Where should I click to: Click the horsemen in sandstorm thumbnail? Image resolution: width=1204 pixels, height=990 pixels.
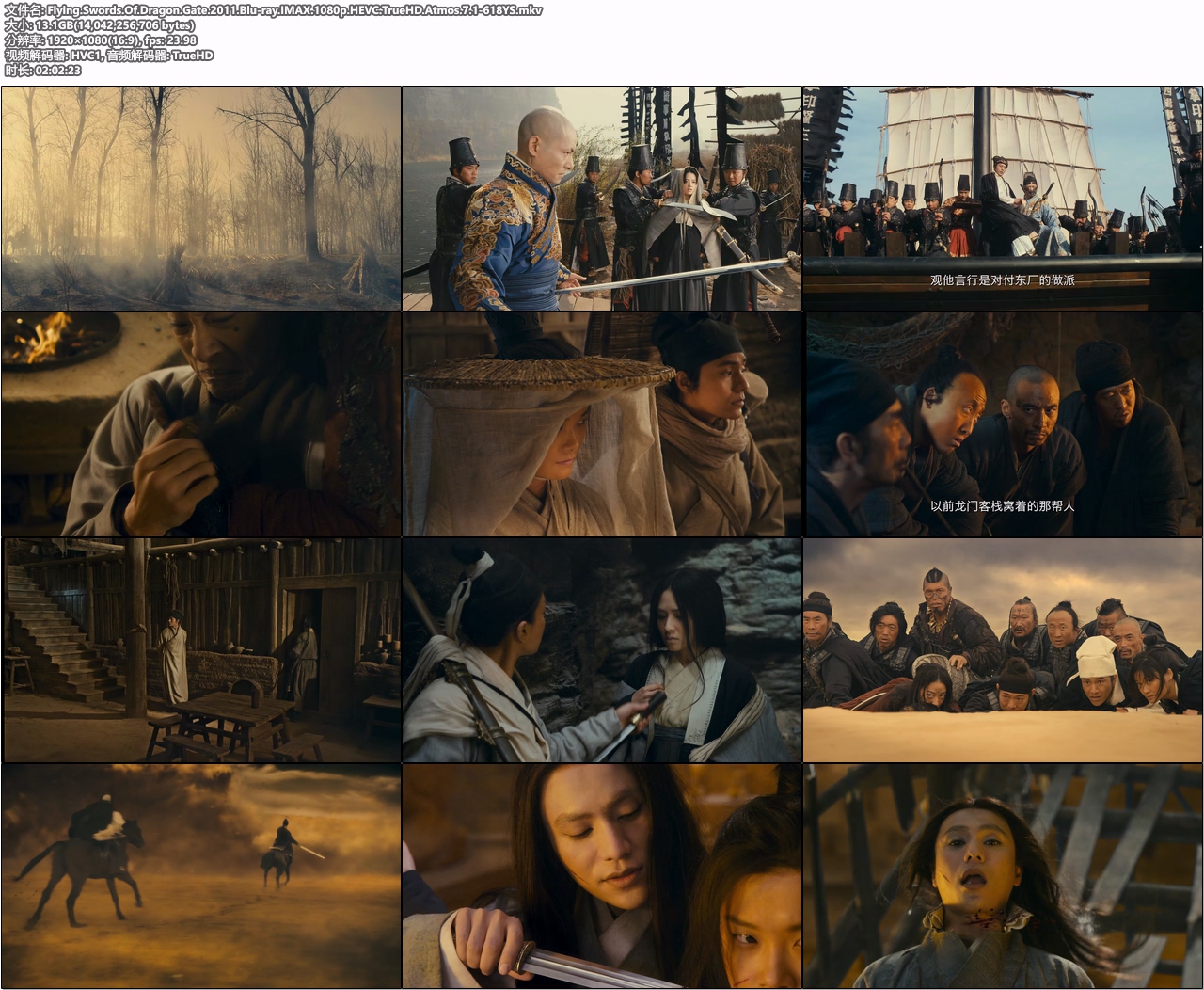click(x=201, y=876)
